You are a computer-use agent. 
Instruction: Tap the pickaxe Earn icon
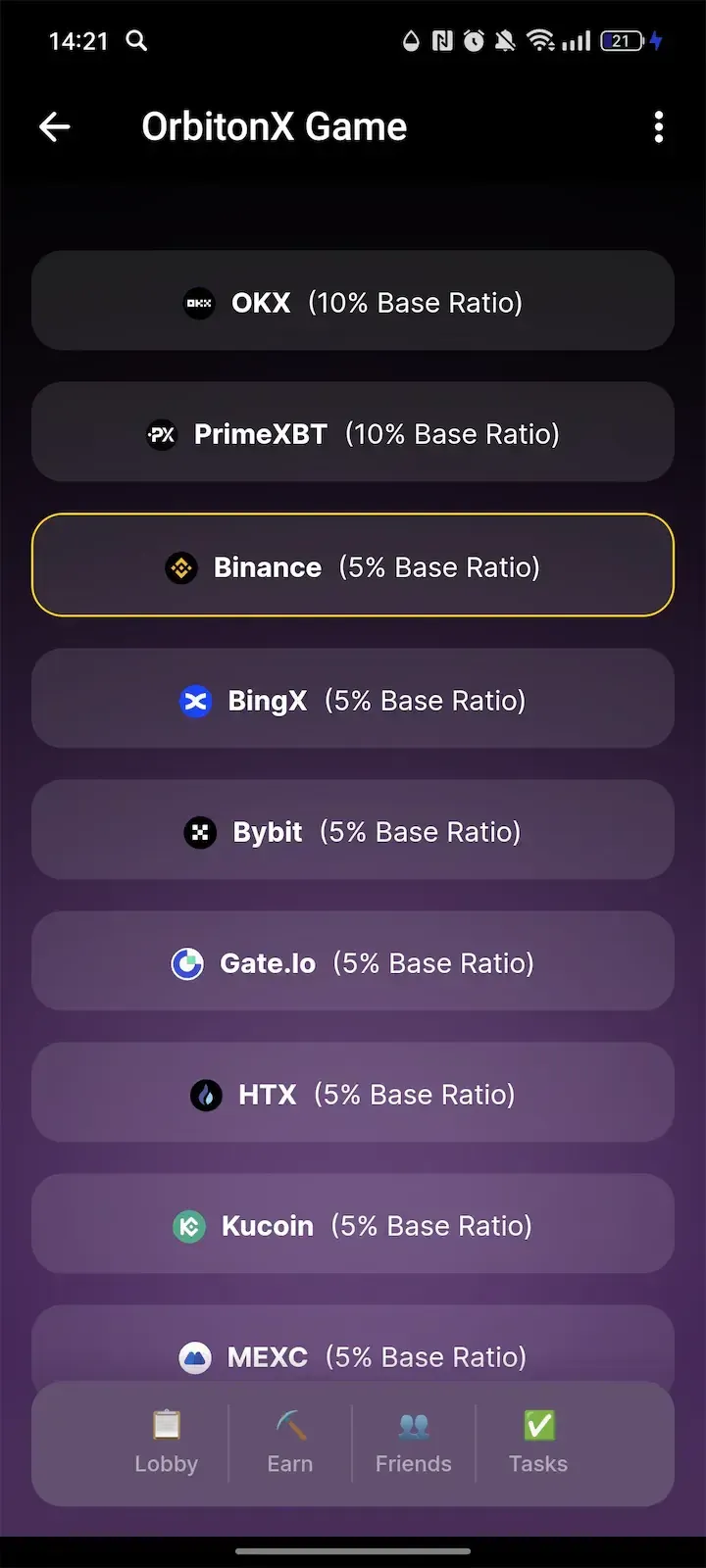click(x=289, y=1425)
